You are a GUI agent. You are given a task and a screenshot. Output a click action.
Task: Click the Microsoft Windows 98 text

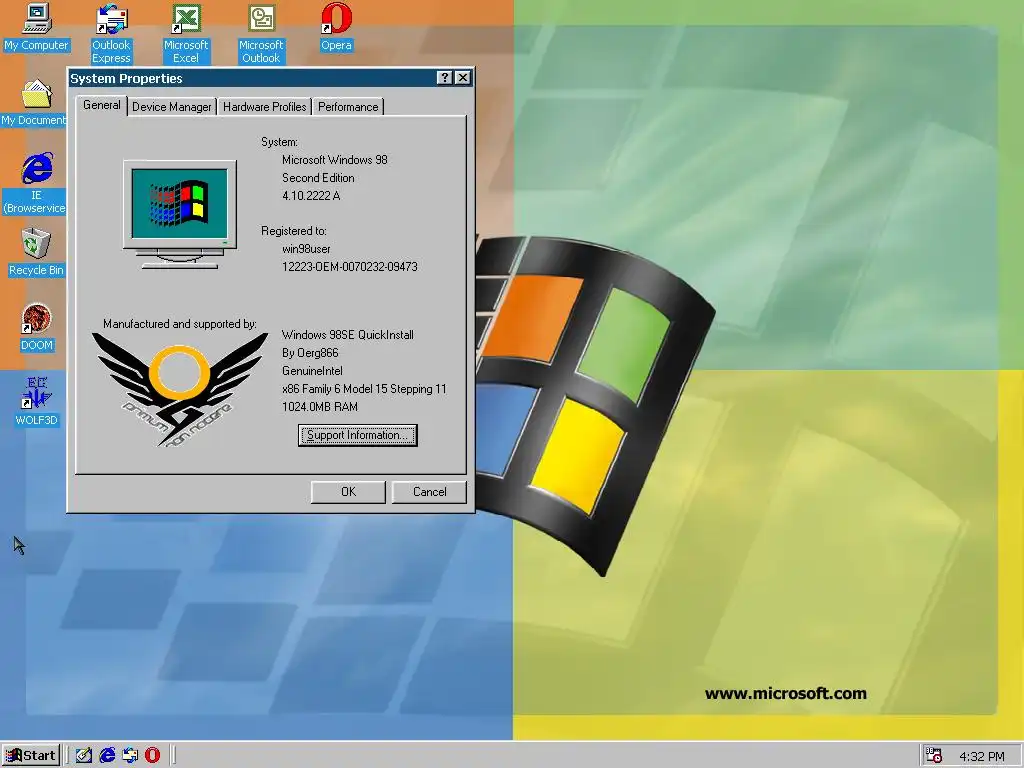334,159
